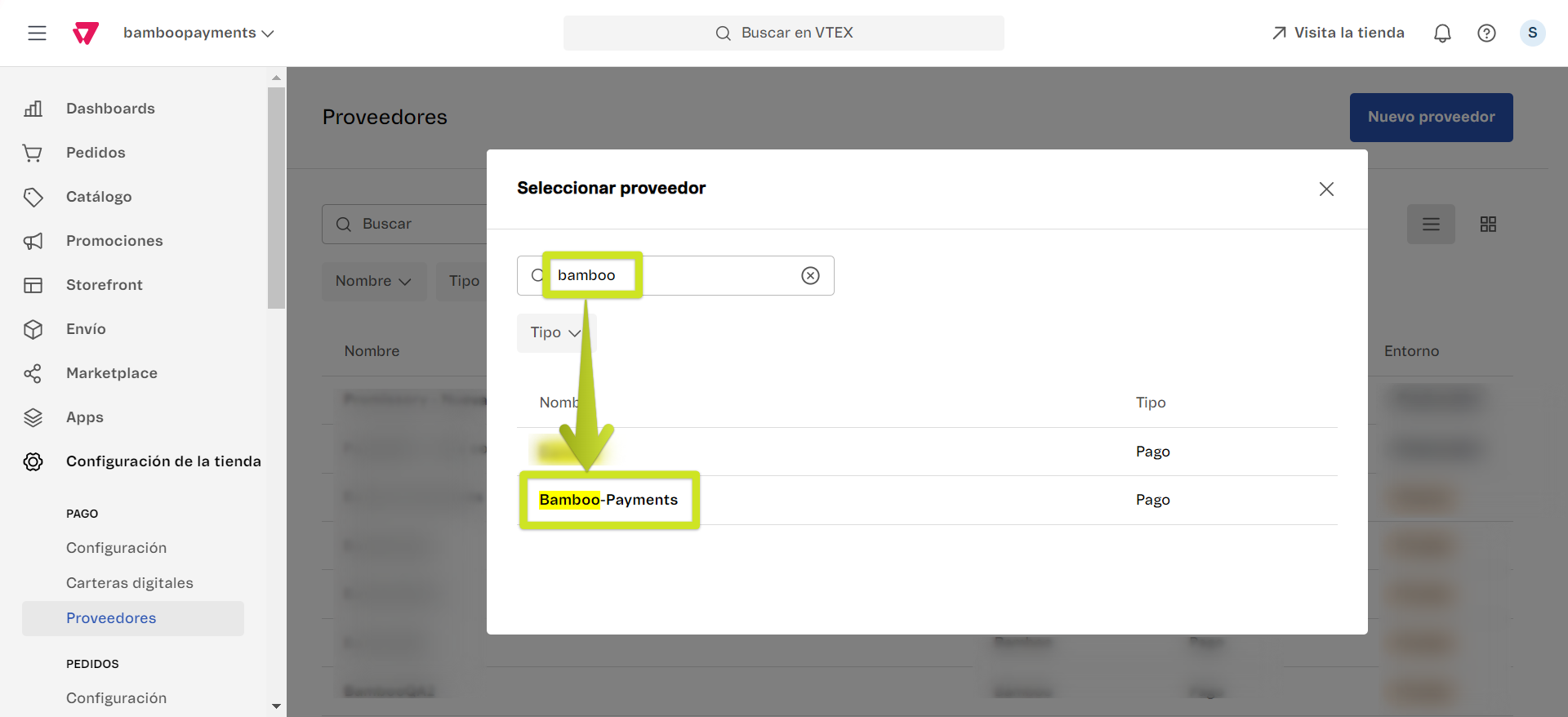Click the dialog search magnifier icon
Image resolution: width=1568 pixels, height=717 pixels.
[537, 275]
